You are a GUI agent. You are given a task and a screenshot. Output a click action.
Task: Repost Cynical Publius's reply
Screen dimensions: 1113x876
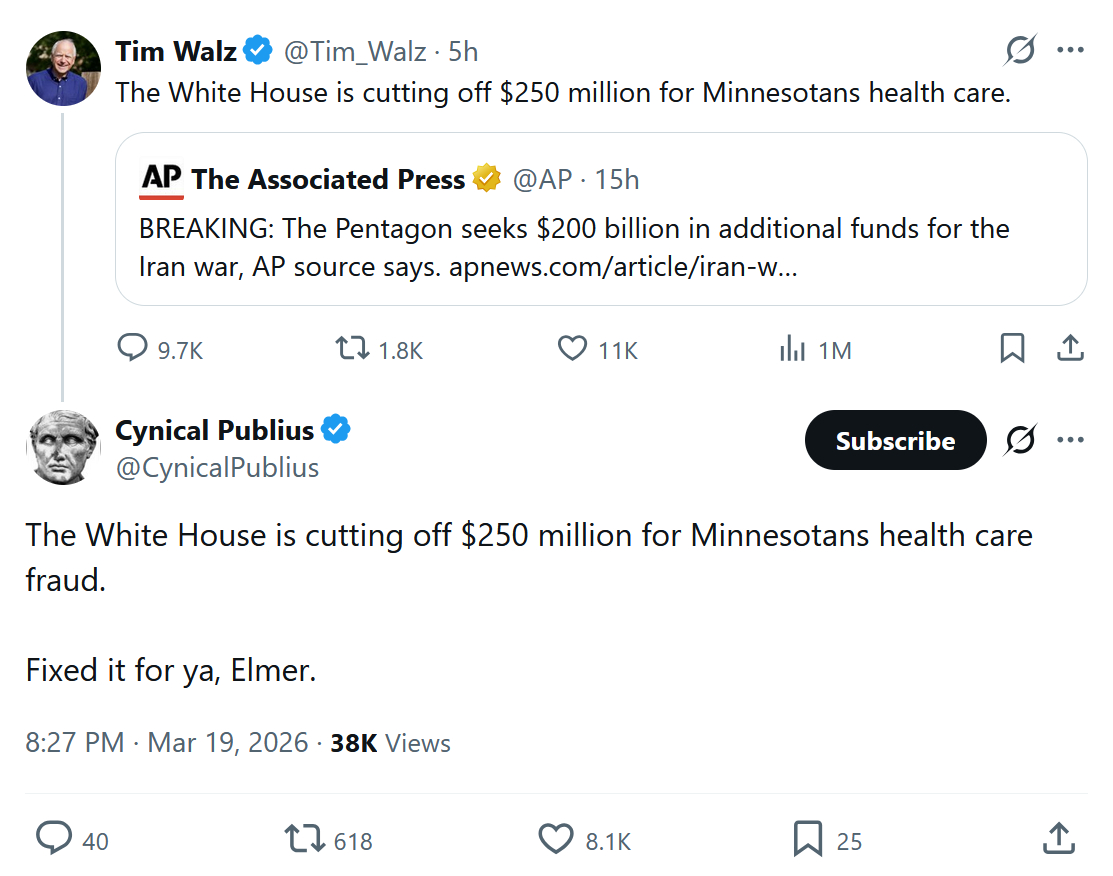(303, 839)
